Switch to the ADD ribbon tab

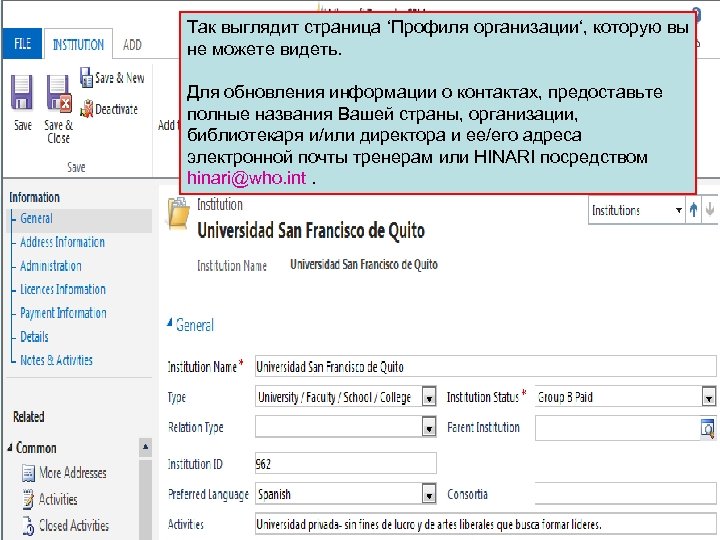(132, 45)
